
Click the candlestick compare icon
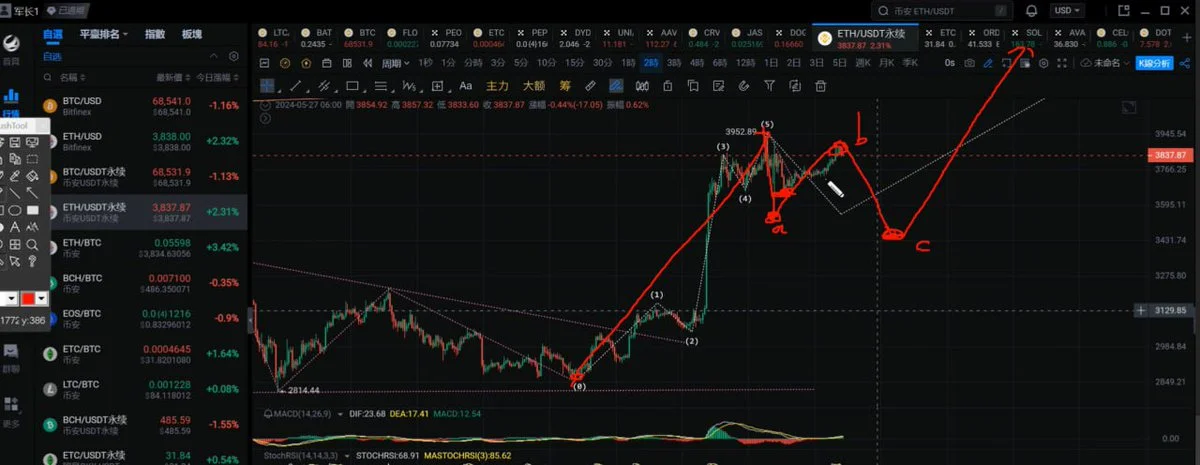click(x=642, y=86)
